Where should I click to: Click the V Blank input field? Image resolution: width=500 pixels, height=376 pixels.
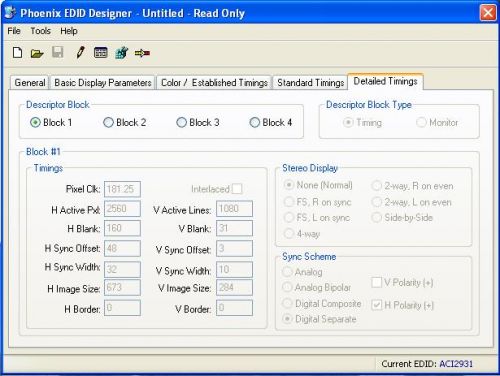point(234,228)
